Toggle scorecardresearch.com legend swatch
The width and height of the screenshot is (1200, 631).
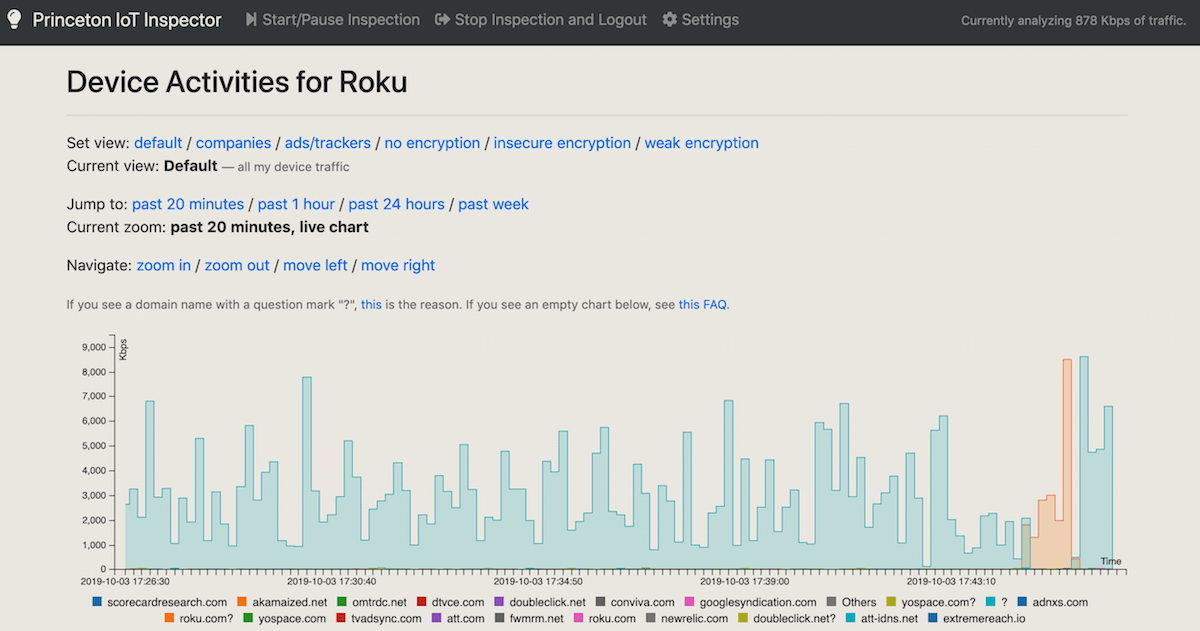point(97,602)
